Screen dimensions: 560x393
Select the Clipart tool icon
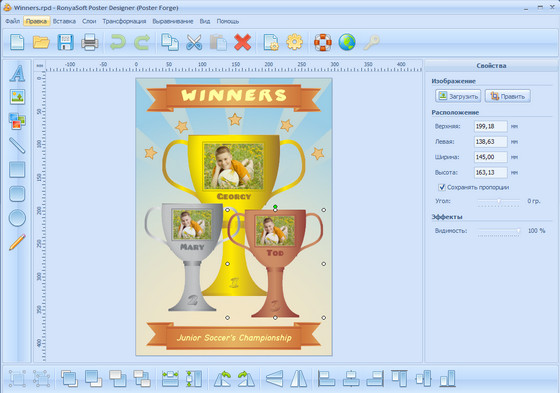[x=17, y=121]
